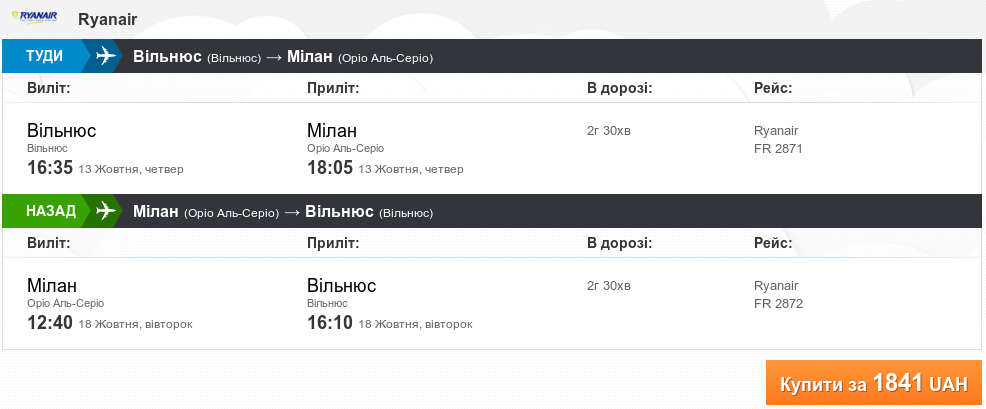Screen dimensions: 986x409
Task: Click the Мілан → Вільнюс route header
Action: [x=283, y=211]
